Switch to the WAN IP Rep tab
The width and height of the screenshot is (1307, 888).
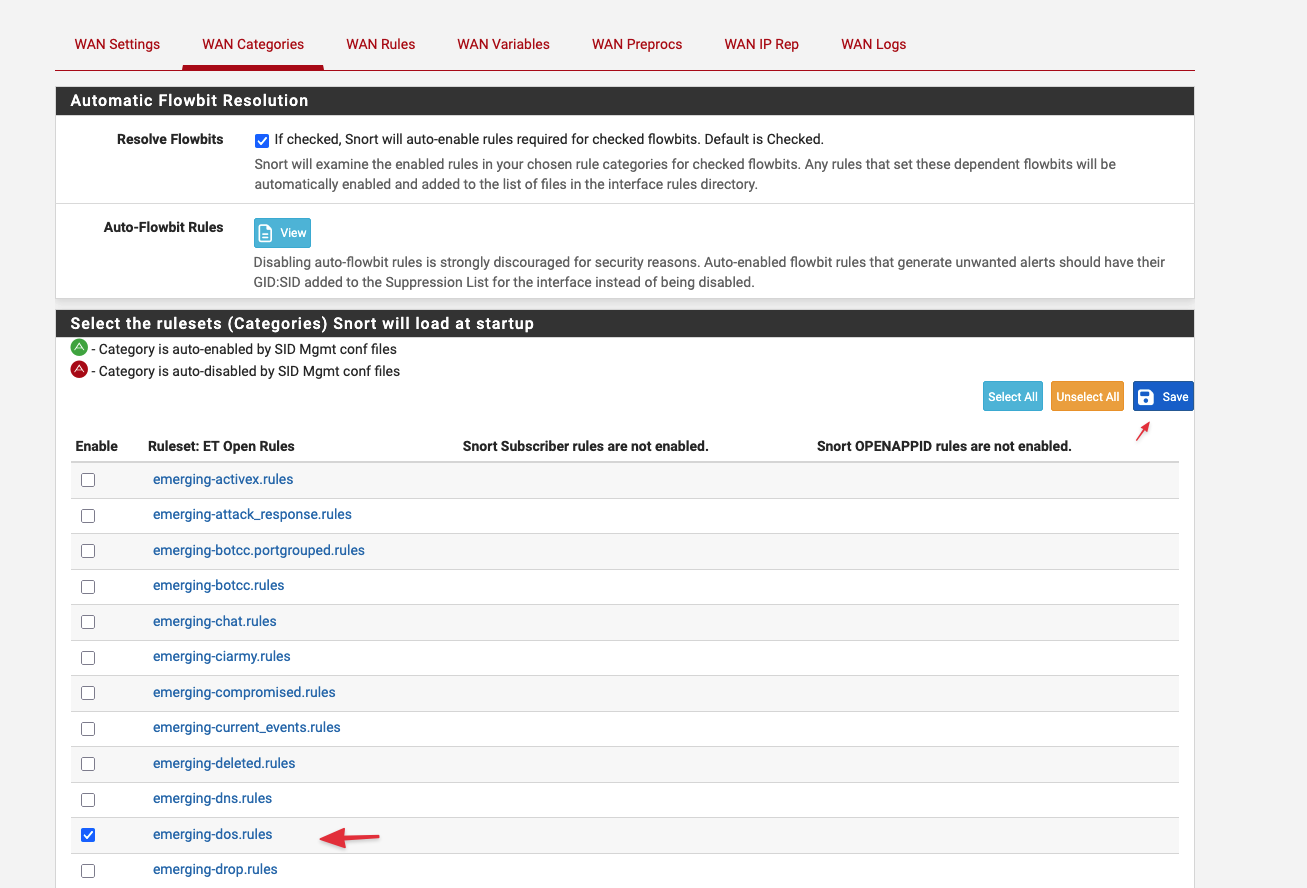click(761, 44)
